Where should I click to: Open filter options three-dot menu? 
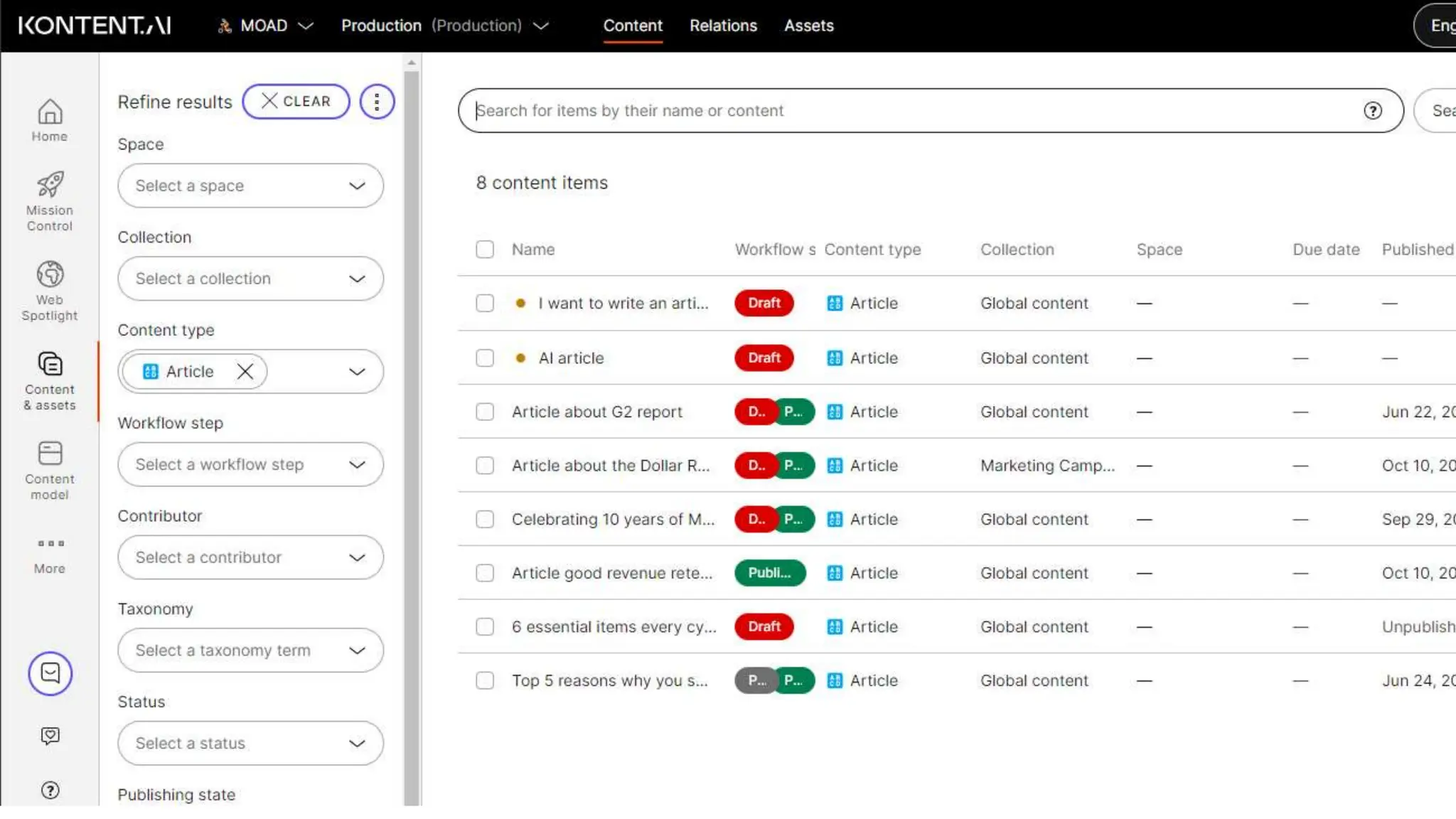377,102
